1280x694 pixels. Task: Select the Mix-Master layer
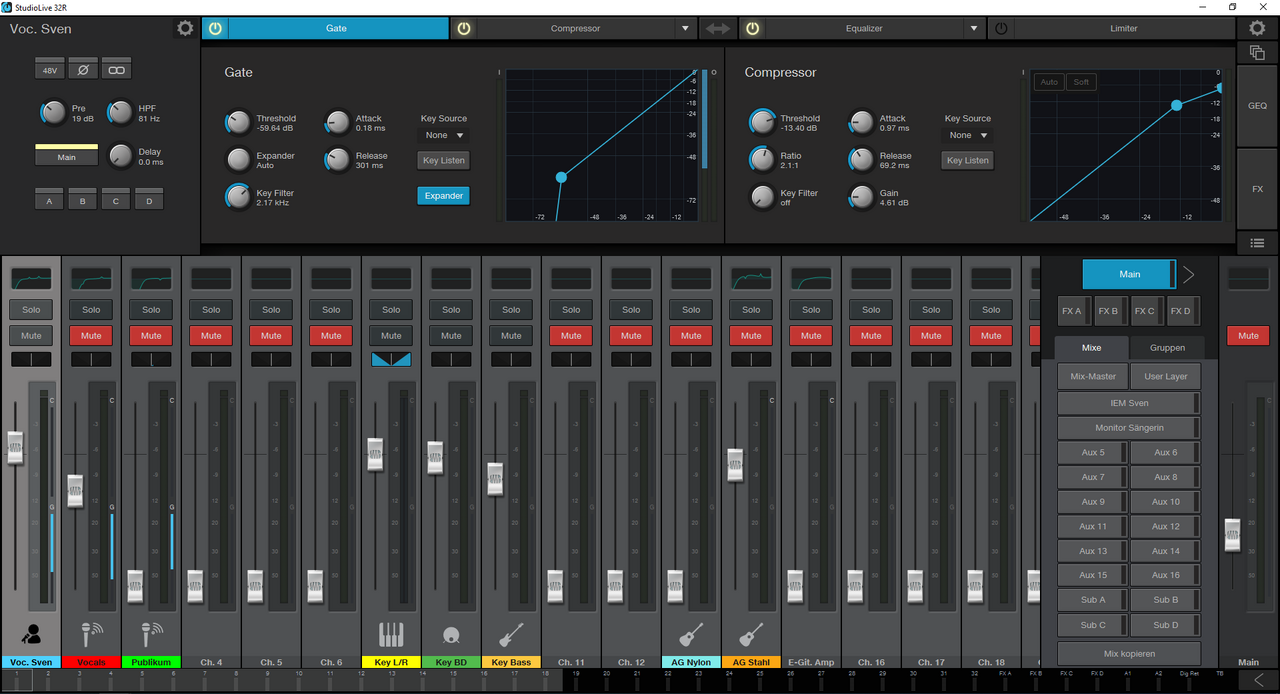[1093, 377]
